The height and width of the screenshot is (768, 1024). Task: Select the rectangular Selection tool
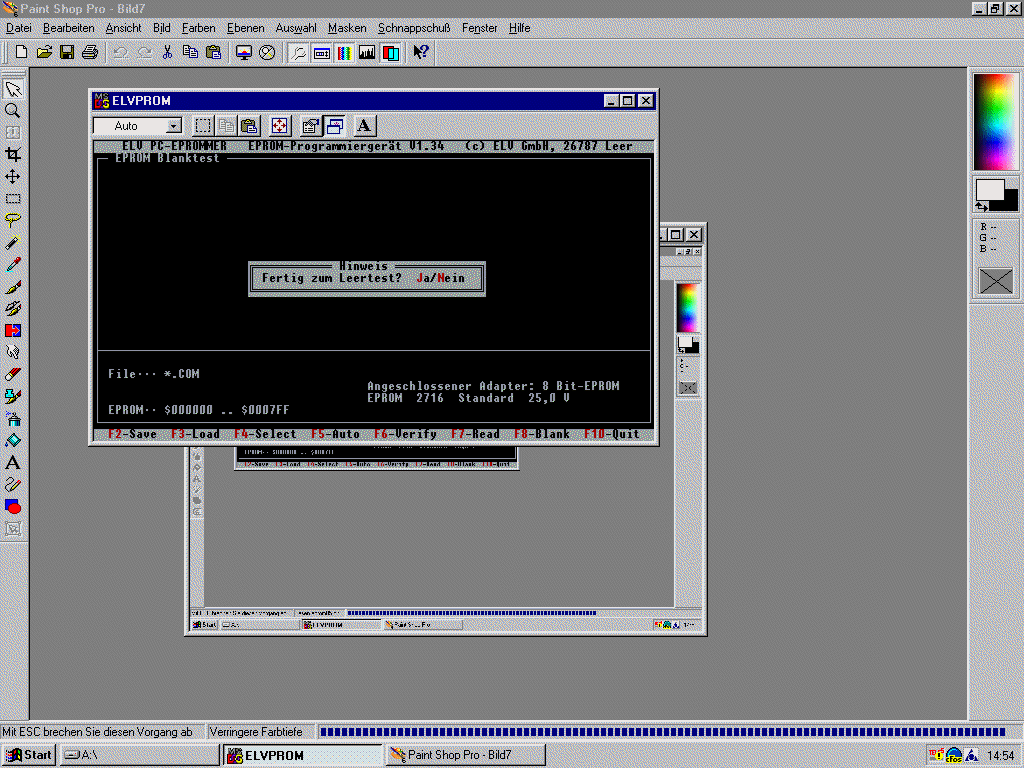12,199
